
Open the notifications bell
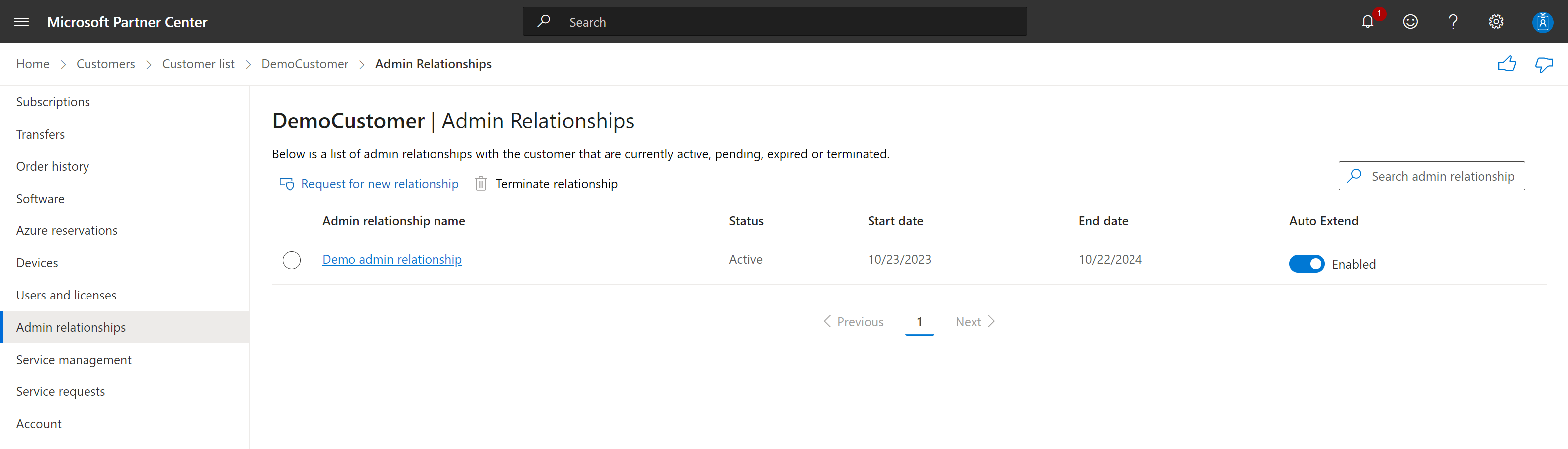pos(1367,22)
